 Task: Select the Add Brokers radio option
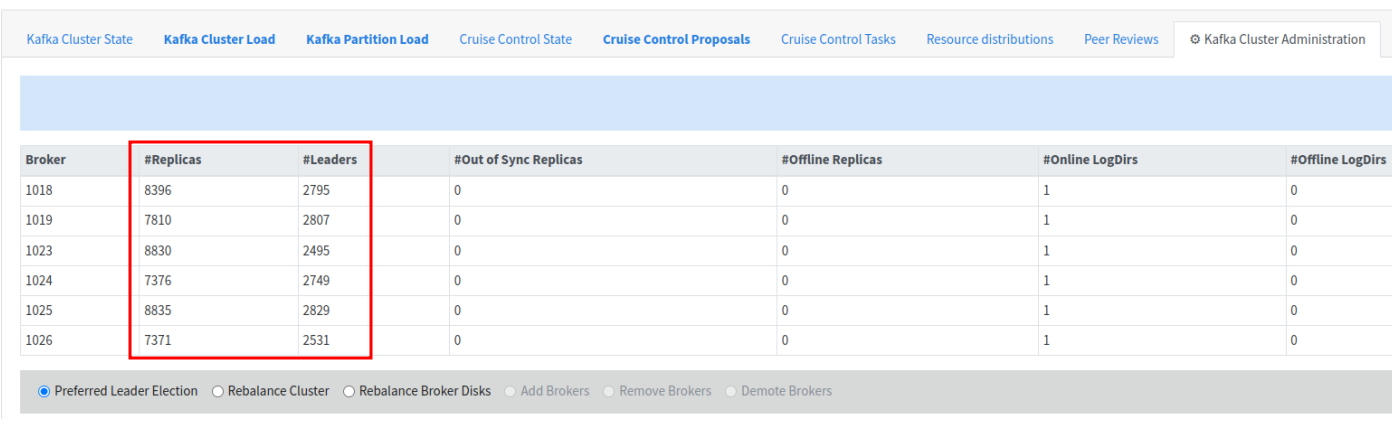[510, 391]
